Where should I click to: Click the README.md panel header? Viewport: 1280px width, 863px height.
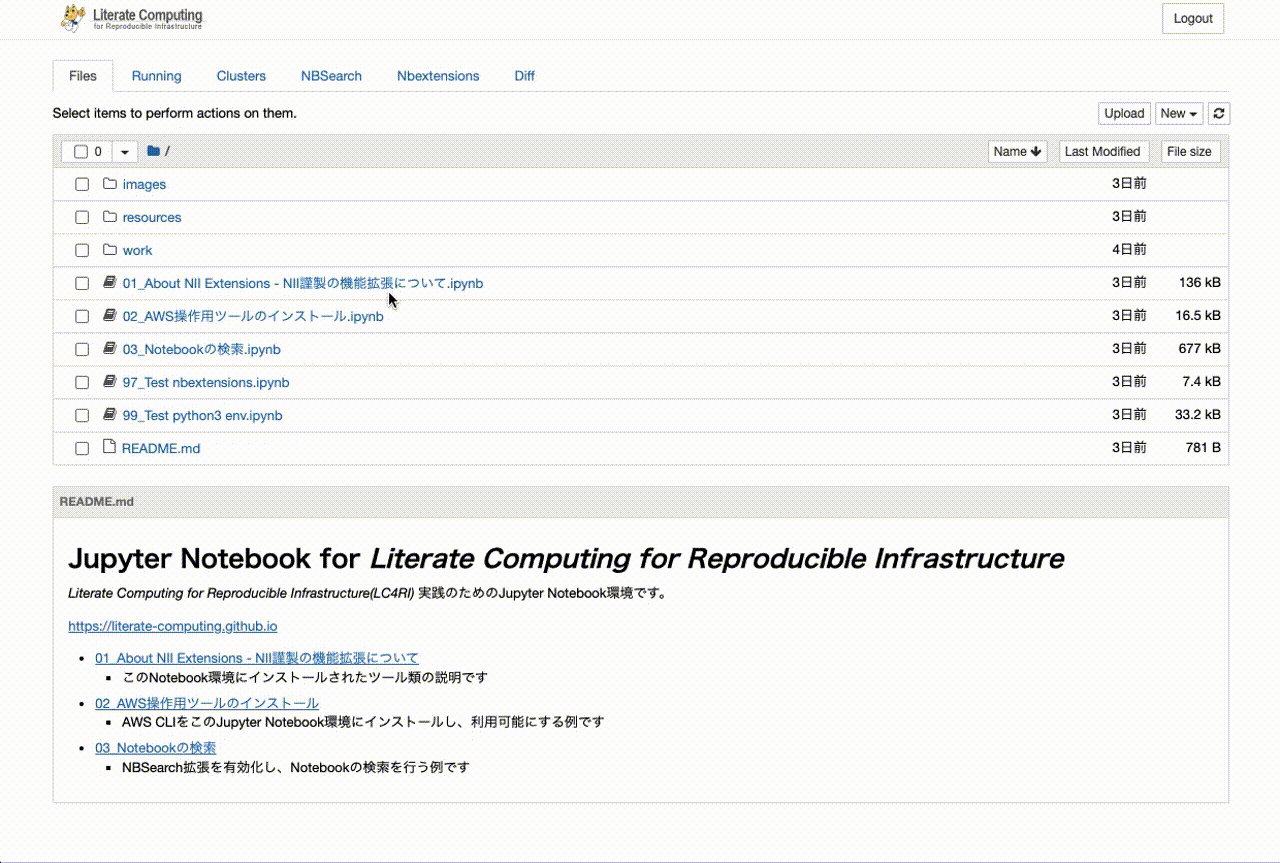[x=640, y=501]
